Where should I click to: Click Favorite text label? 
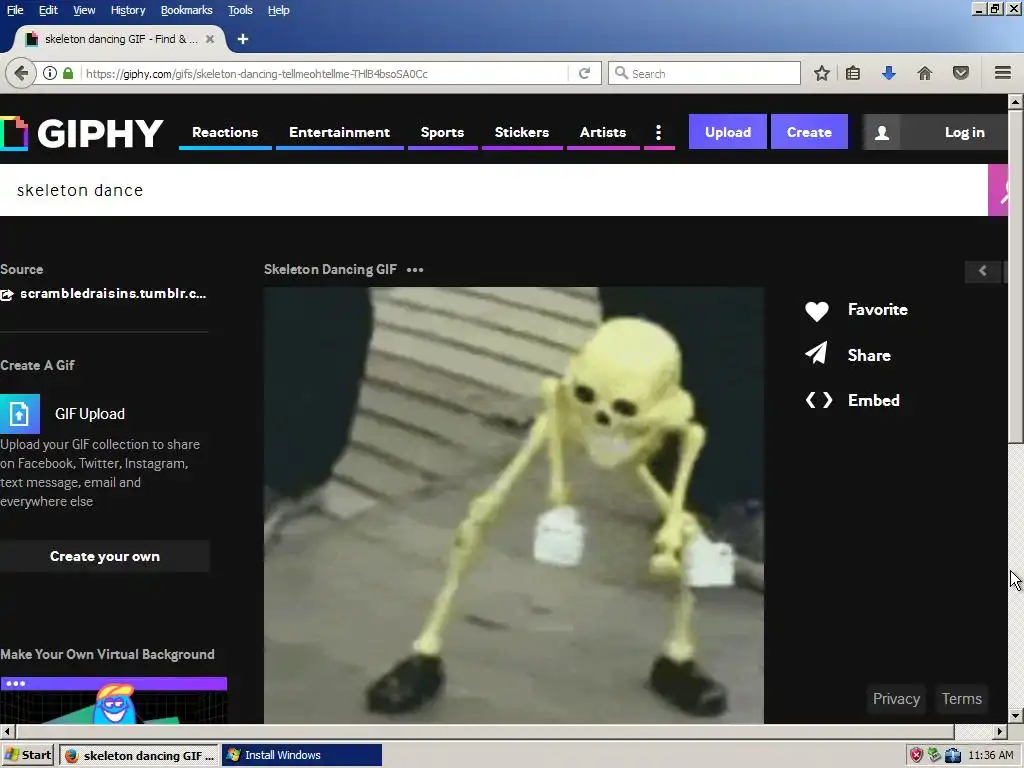(878, 310)
